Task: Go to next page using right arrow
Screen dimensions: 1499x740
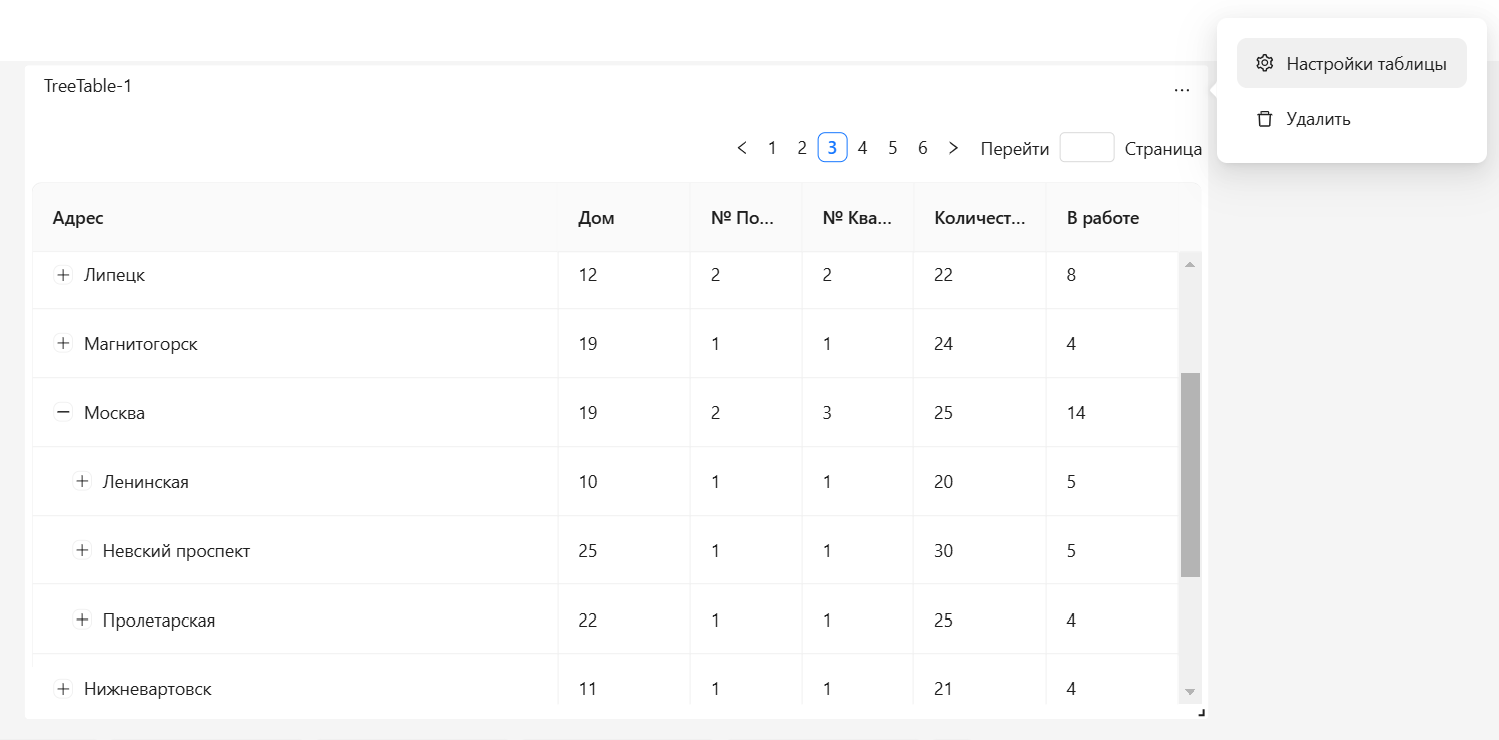Action: 953,148
